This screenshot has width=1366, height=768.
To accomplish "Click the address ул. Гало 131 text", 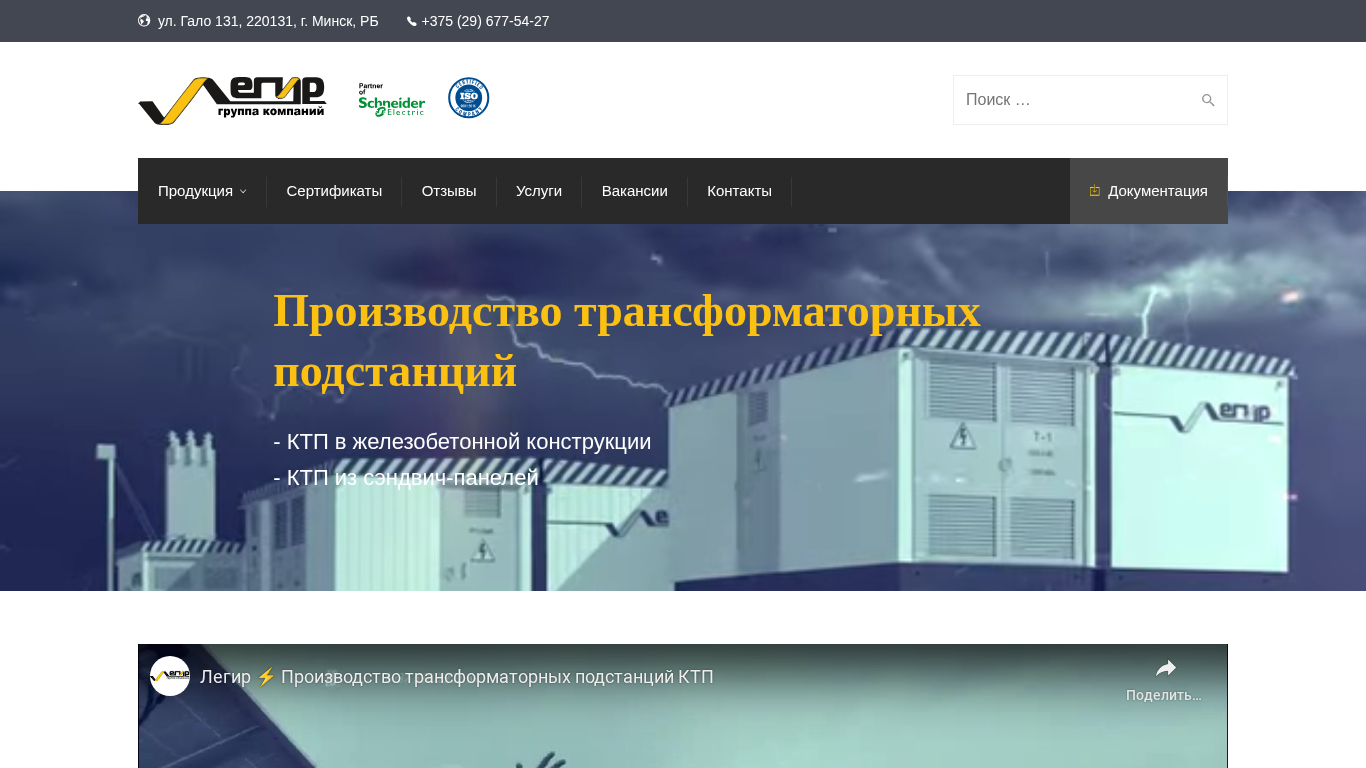I will coord(268,21).
